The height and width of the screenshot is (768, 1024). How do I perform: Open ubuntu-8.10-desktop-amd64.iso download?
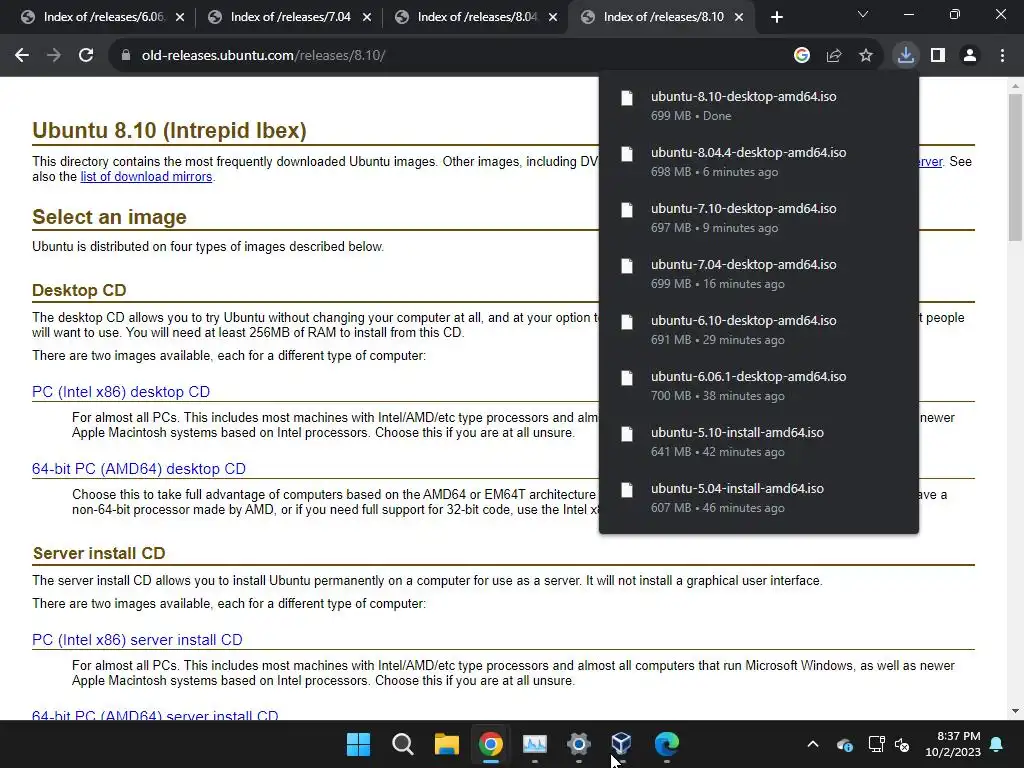pos(758,105)
